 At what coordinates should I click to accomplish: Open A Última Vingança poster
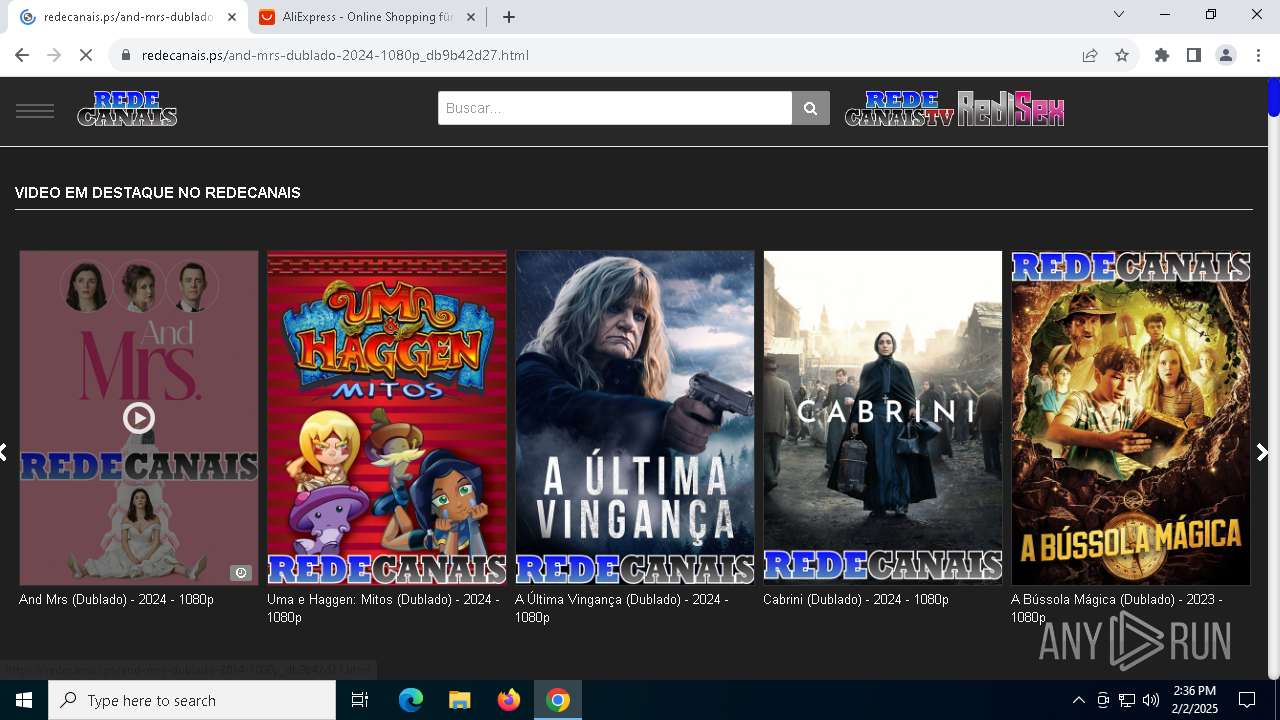[x=635, y=417]
